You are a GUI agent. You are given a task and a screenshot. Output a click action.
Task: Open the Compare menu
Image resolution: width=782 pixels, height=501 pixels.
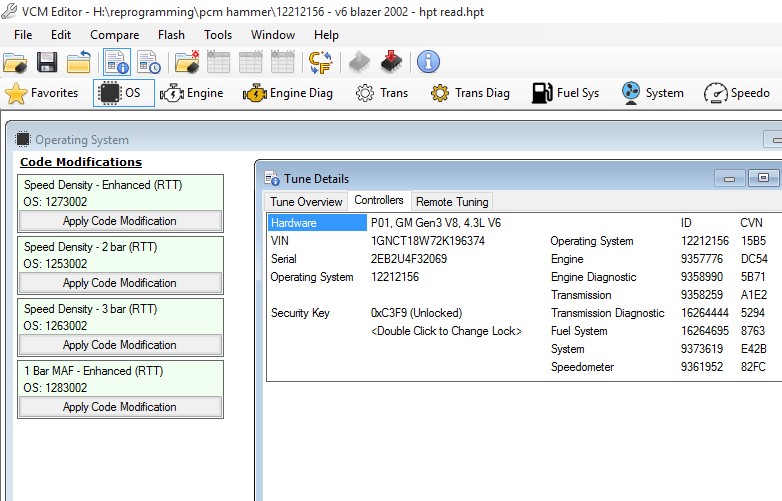point(115,35)
